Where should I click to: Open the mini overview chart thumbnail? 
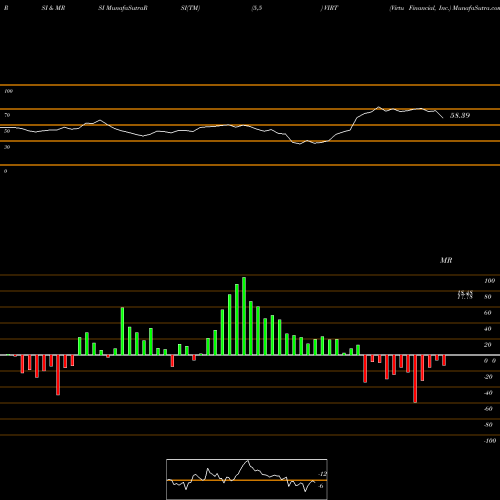point(247,479)
